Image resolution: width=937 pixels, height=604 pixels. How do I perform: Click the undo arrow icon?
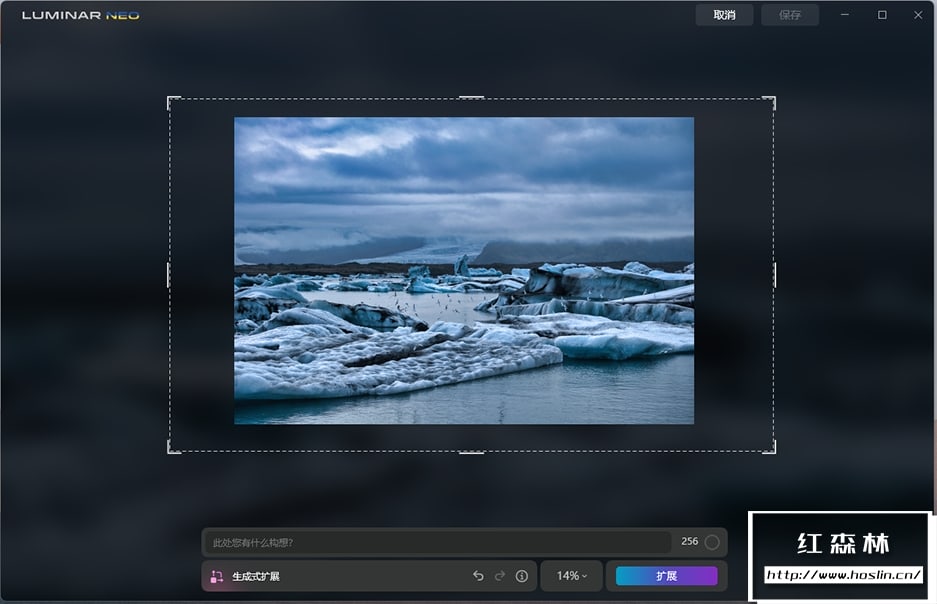pos(478,576)
